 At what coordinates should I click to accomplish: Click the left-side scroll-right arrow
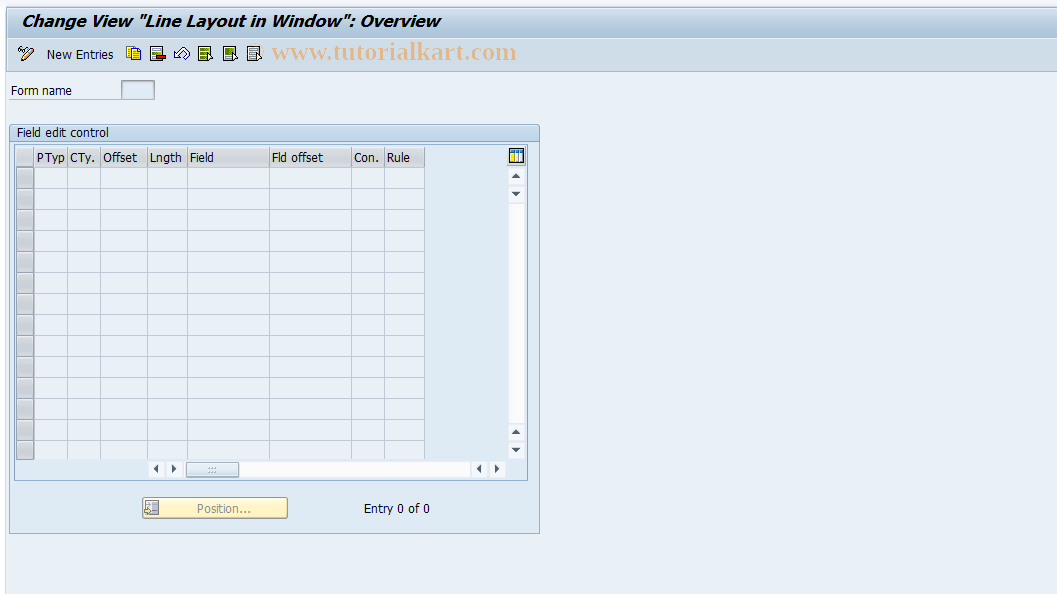coord(174,469)
